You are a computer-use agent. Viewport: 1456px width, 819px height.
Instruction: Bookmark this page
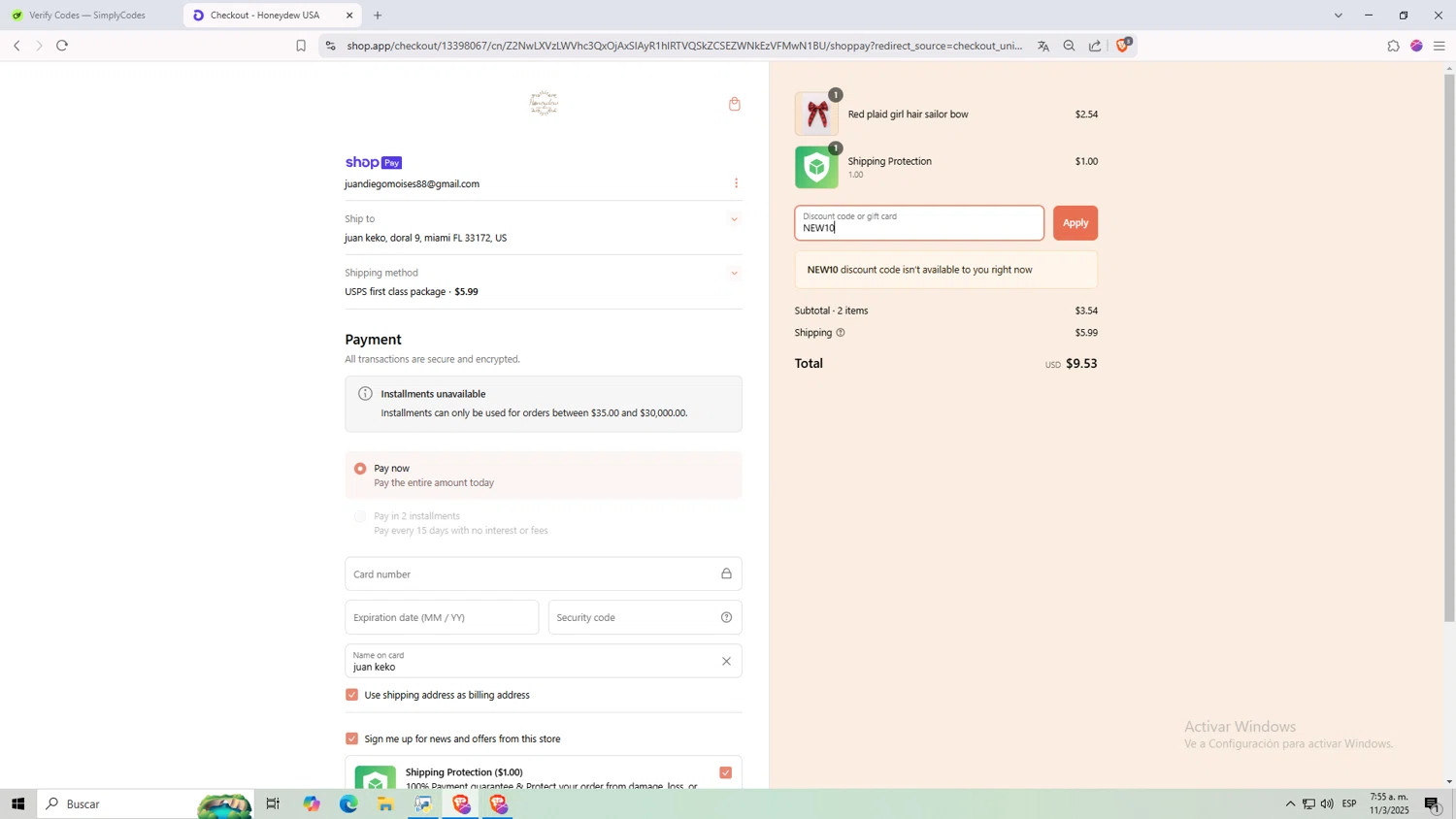301,46
